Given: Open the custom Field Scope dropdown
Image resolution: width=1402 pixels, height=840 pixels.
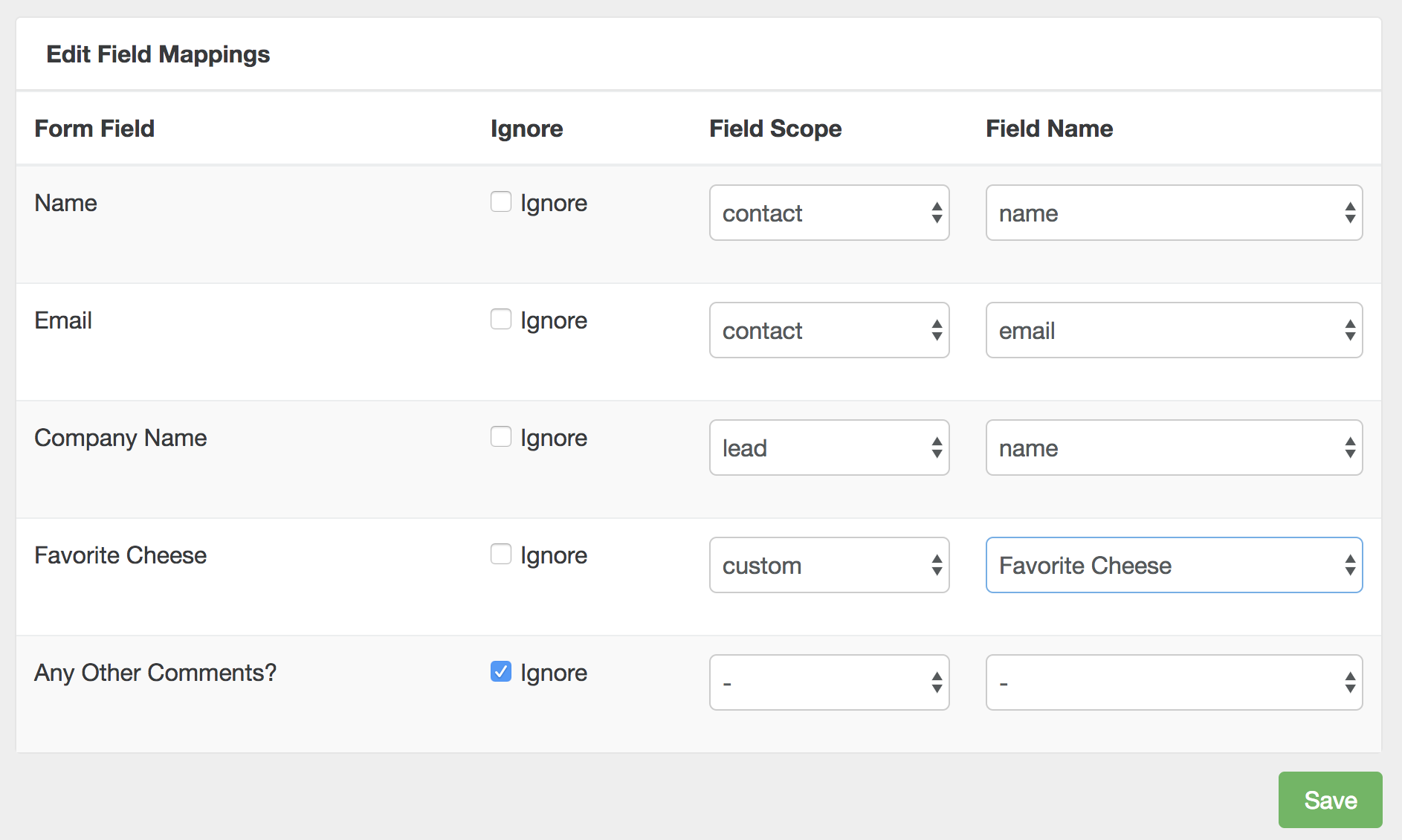Looking at the screenshot, I should tap(829, 565).
